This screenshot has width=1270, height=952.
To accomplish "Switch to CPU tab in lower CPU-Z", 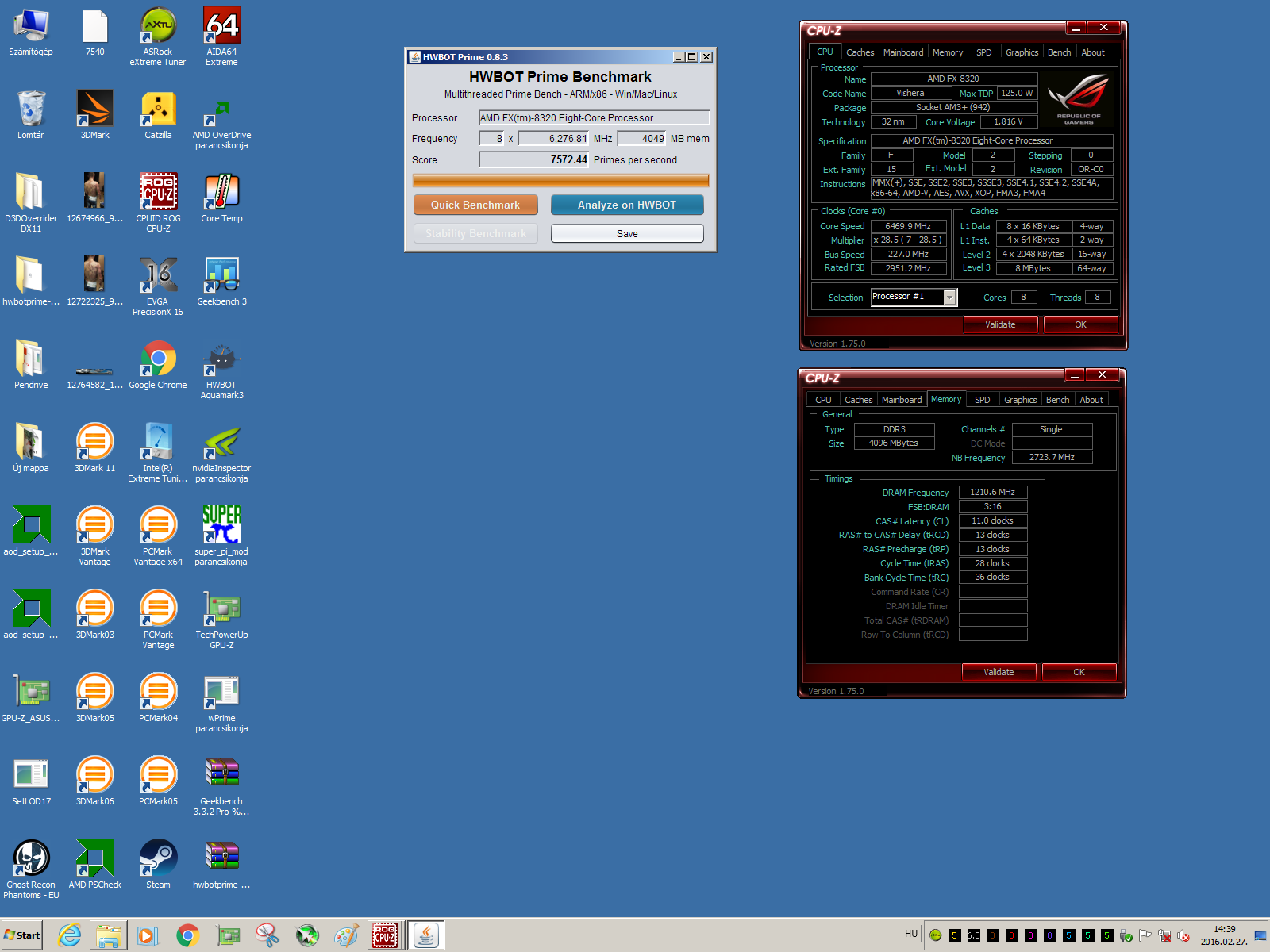I will (824, 400).
